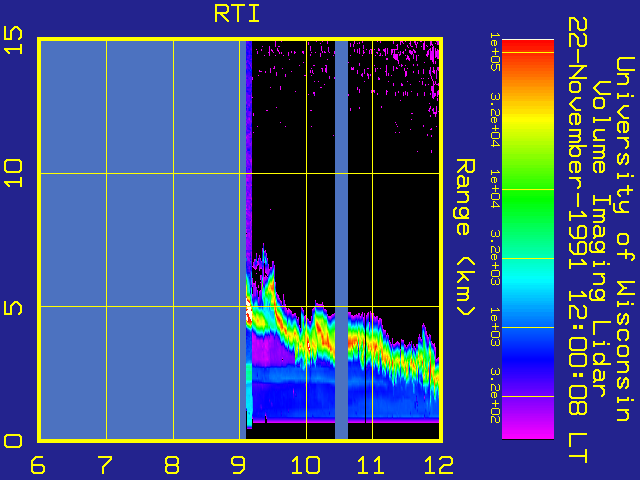Click the 1e+05 colorbar label

(x=495, y=52)
